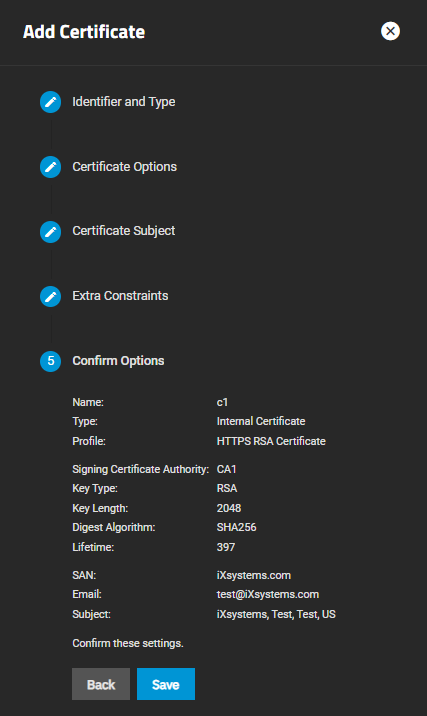Viewport: 427px width, 716px height.
Task: Click the Lifetime value 397
Action: [226, 547]
